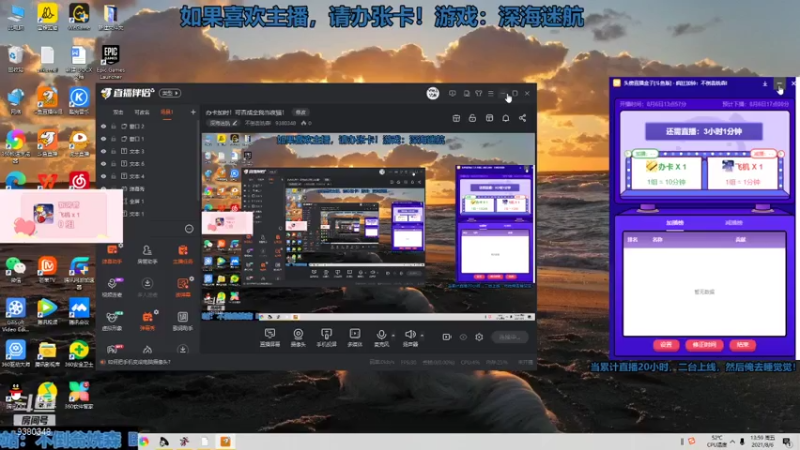The width and height of the screenshot is (800, 450).
Task: Expand the microphone options arrow
Action: tap(393, 336)
